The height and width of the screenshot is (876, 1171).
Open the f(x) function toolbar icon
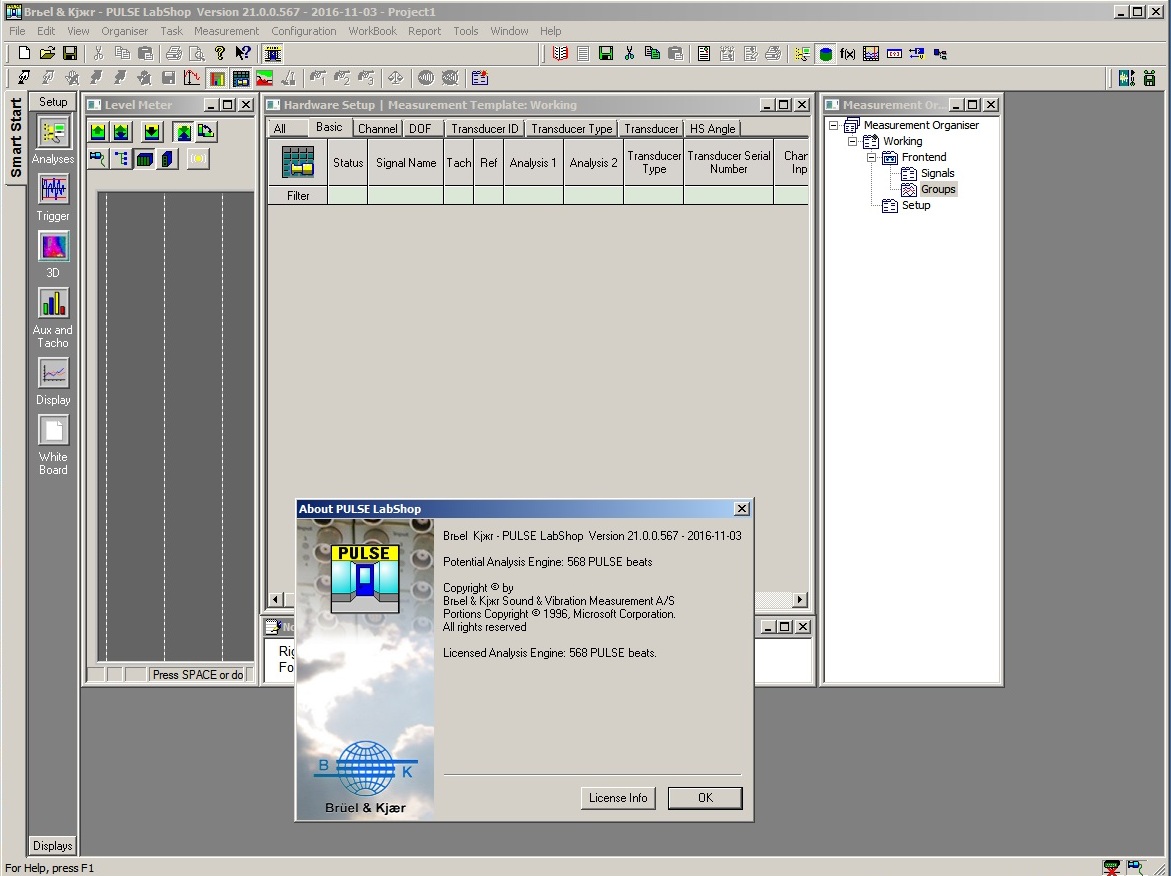point(848,54)
